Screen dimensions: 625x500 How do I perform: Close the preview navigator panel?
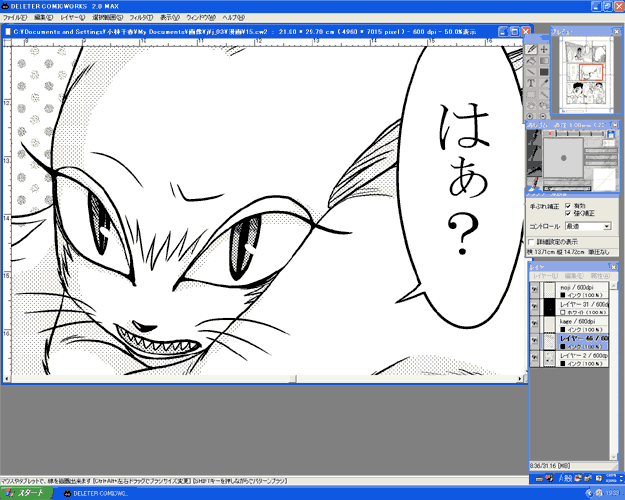click(x=616, y=31)
